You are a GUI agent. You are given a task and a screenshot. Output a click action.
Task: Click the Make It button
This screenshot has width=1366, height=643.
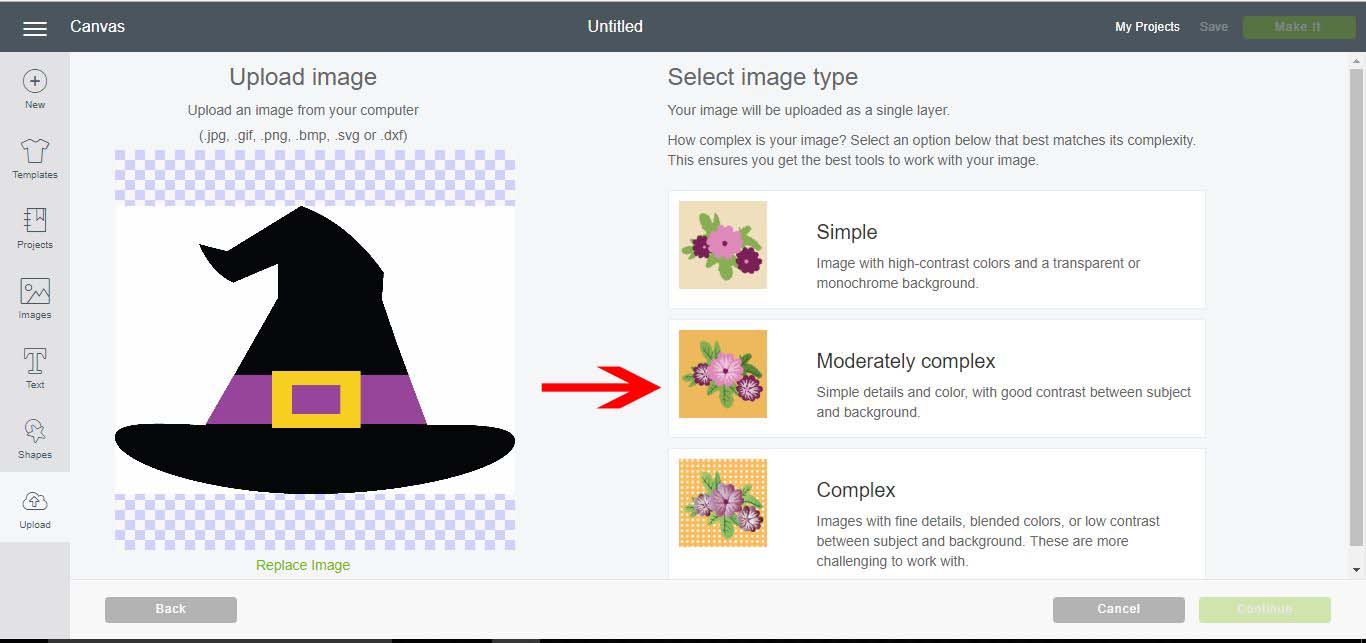click(1299, 26)
